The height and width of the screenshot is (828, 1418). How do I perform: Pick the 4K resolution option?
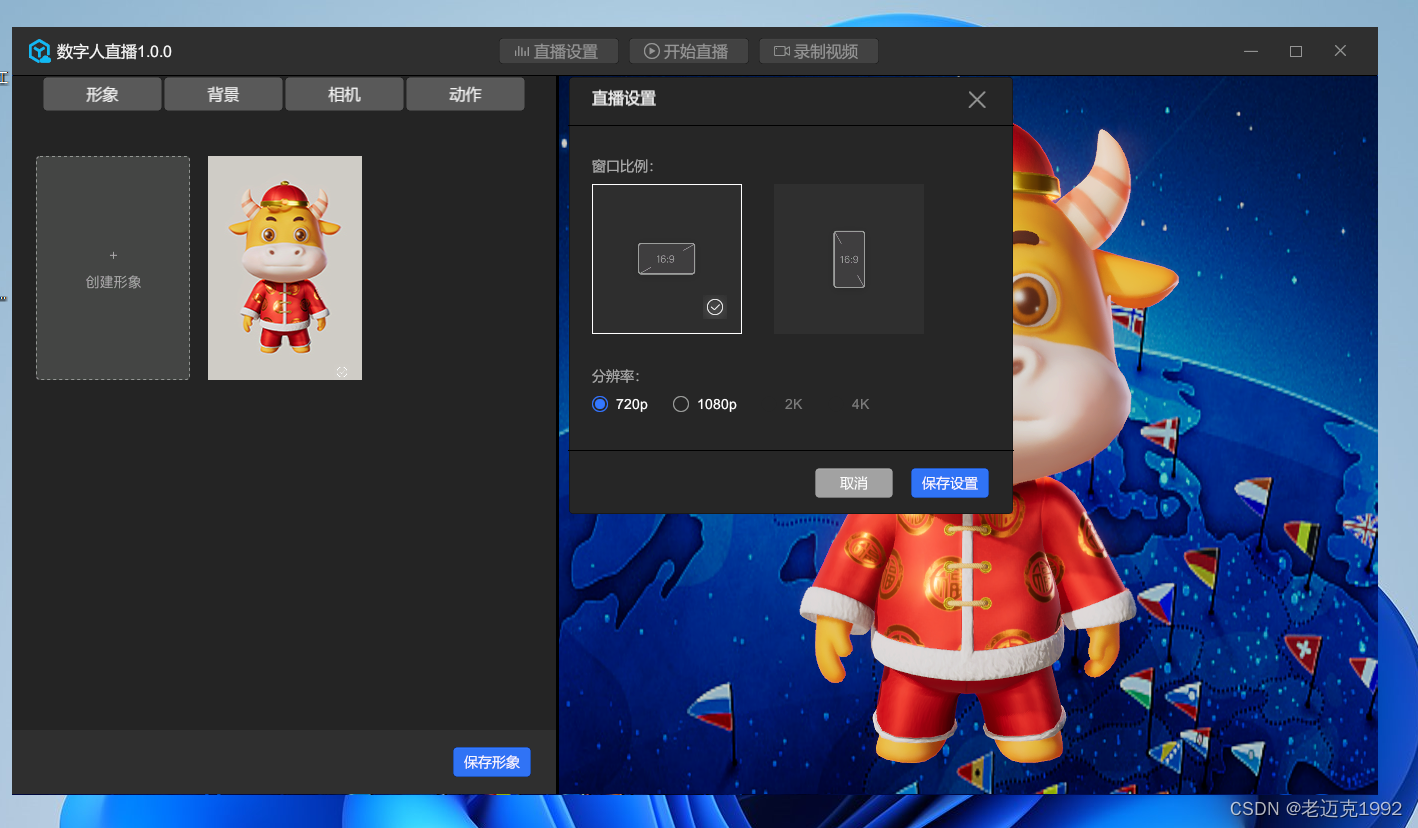(x=861, y=404)
